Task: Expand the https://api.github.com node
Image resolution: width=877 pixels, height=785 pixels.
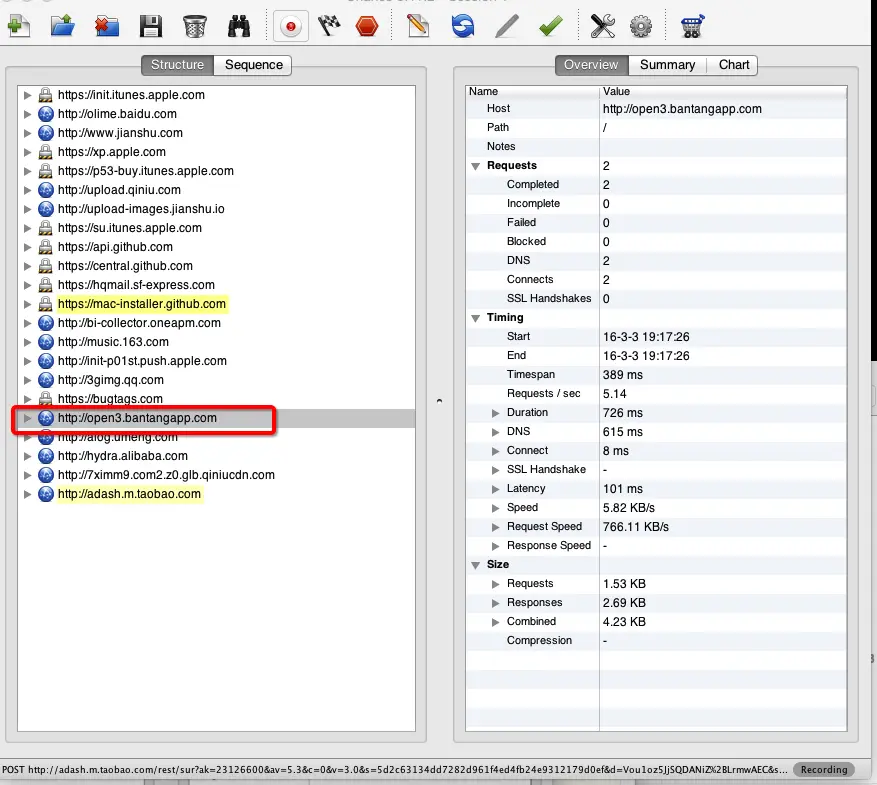Action: point(27,247)
